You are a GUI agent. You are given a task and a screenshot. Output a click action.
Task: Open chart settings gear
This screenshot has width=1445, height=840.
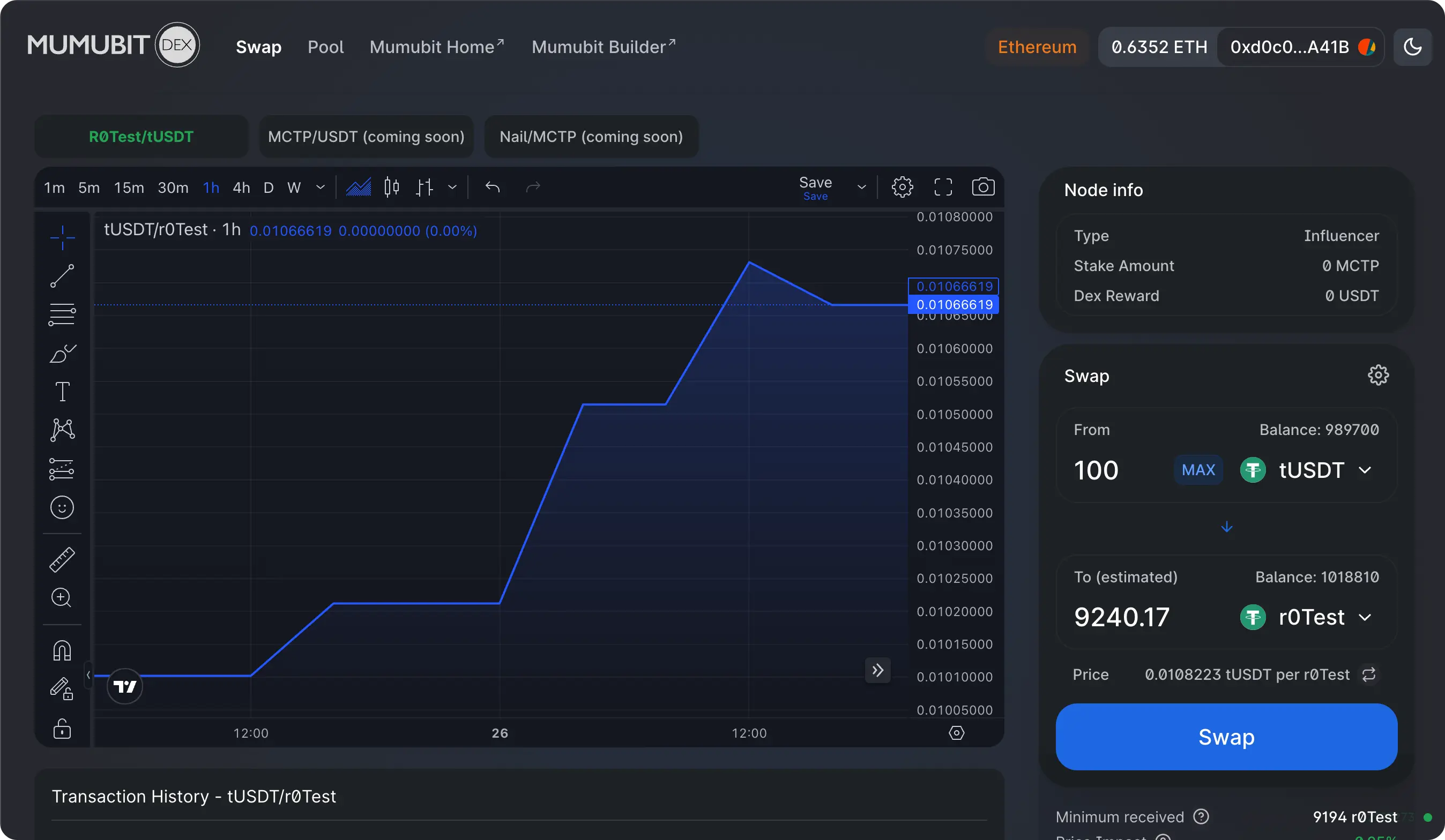(903, 187)
